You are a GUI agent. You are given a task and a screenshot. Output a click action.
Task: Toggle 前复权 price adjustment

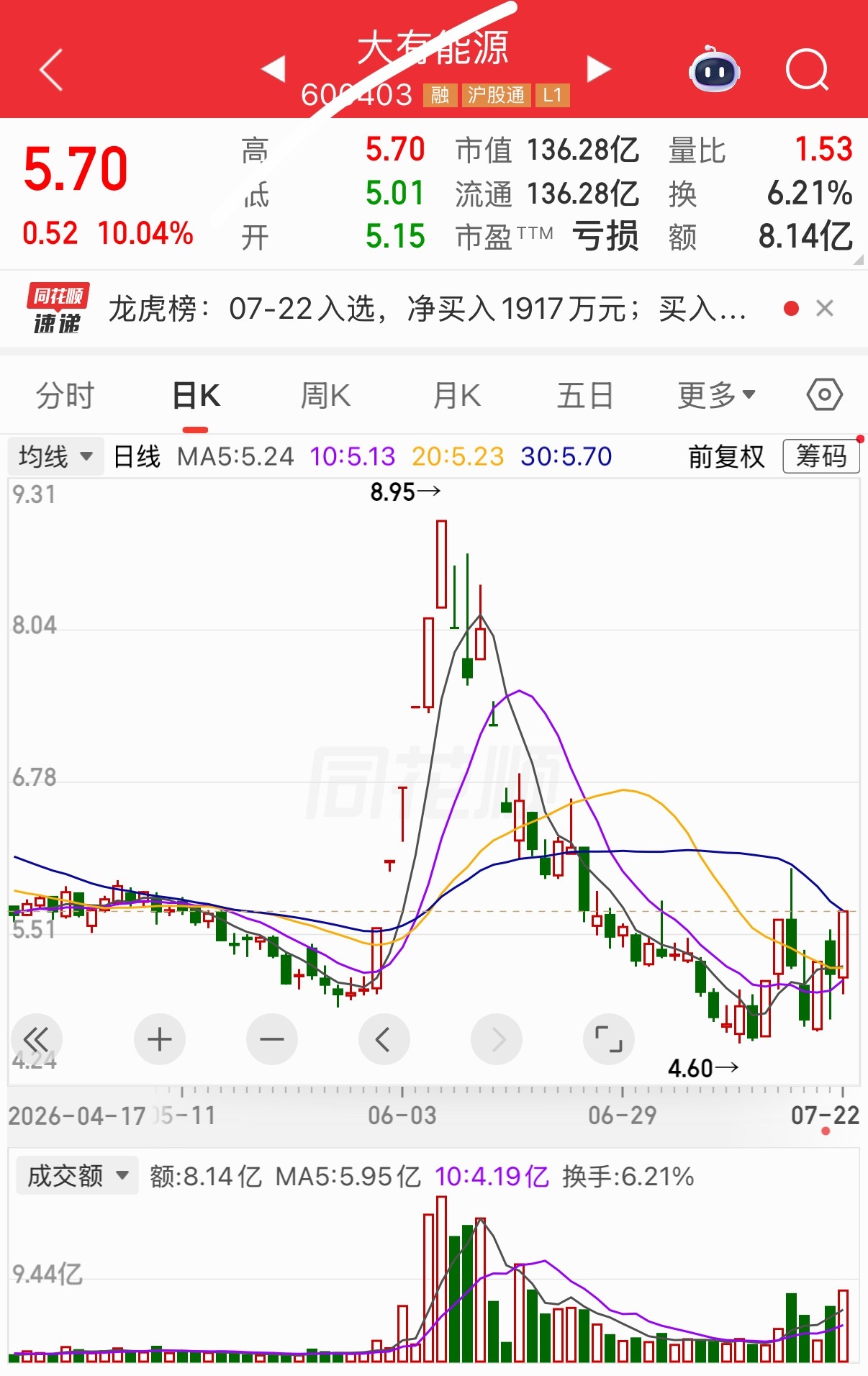pos(726,456)
